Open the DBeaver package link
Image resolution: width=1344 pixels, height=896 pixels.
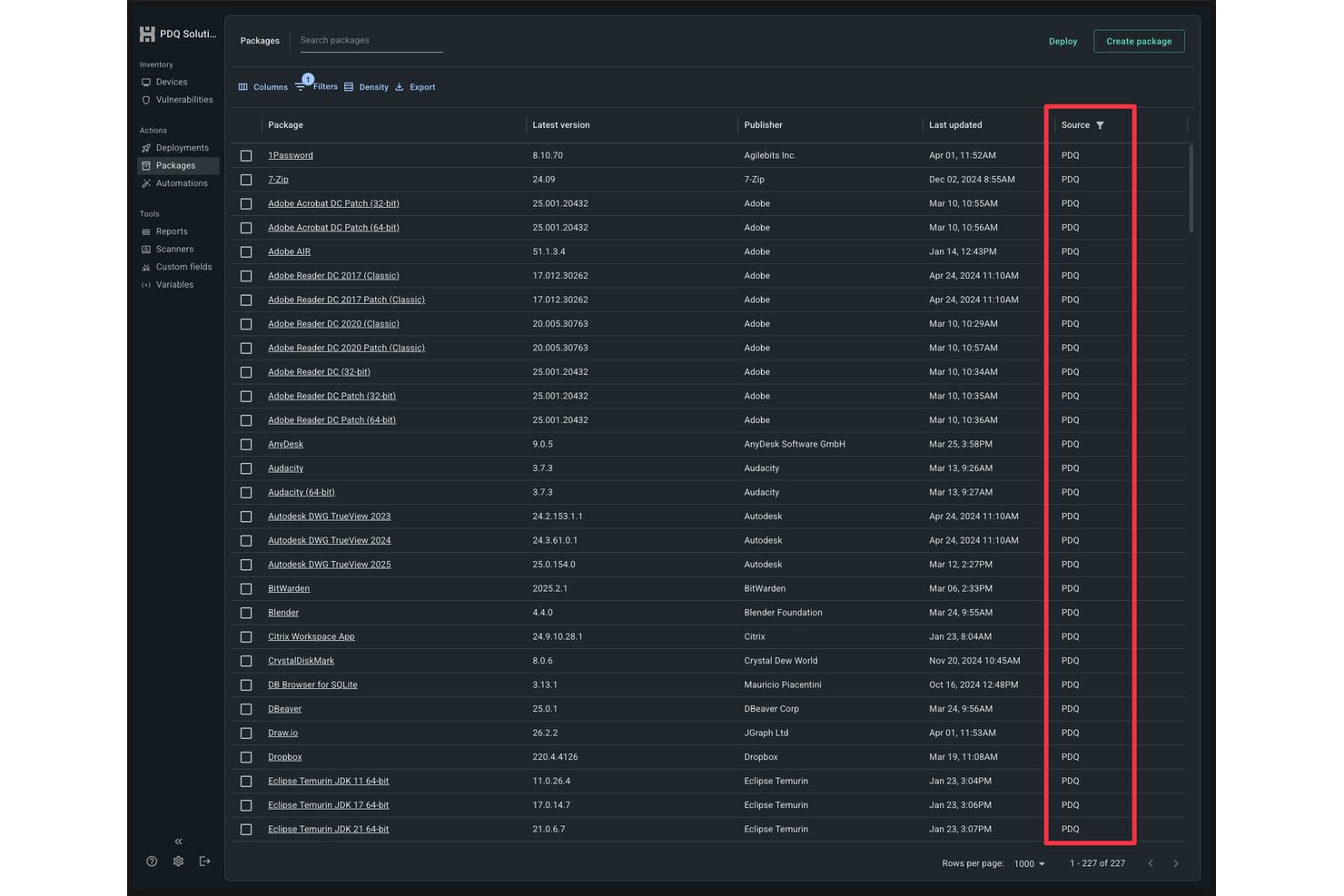coord(284,709)
